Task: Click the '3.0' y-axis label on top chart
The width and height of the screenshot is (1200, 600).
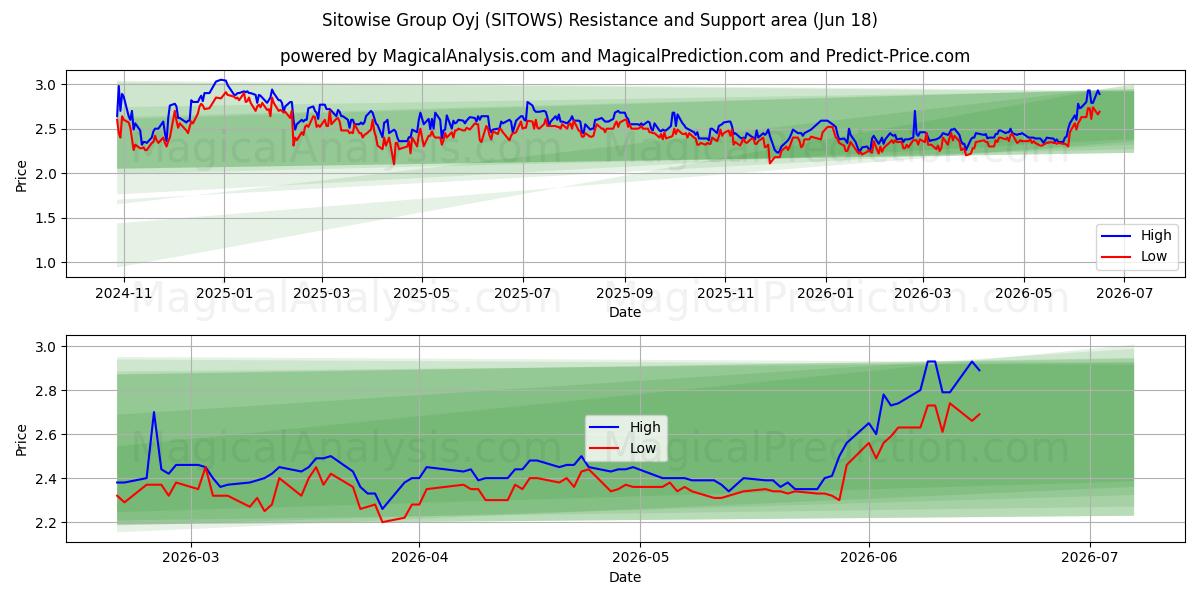Action: tap(48, 85)
